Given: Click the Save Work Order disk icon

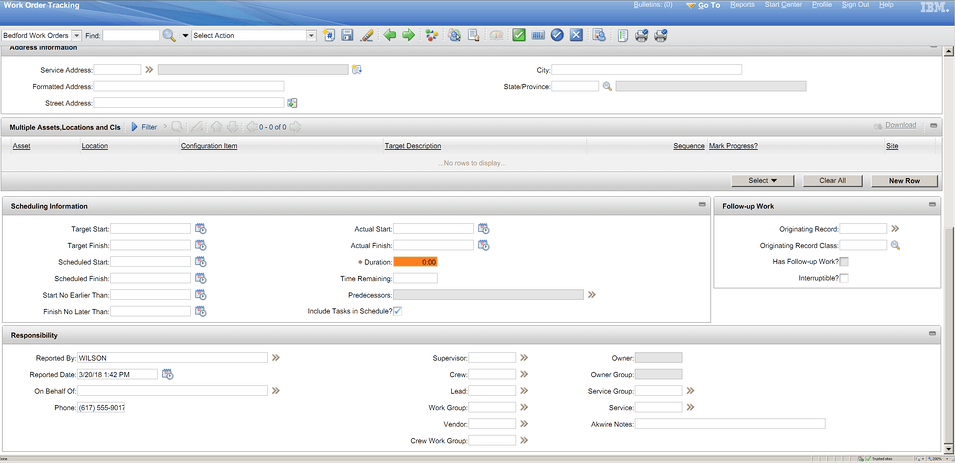Looking at the screenshot, I should click(x=347, y=35).
